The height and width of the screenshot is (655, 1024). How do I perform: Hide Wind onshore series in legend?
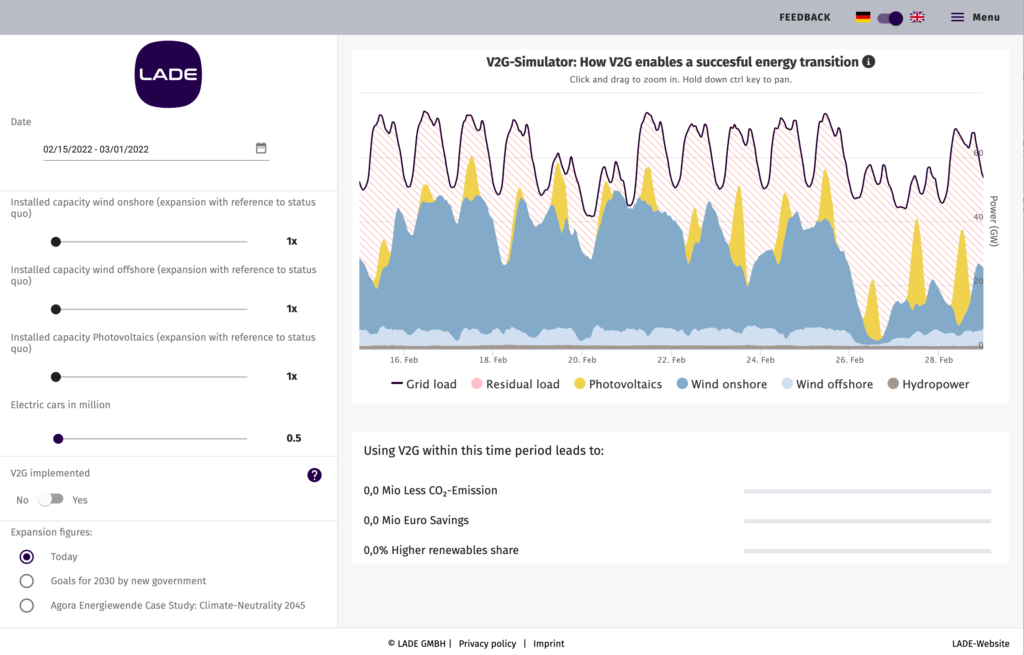click(721, 384)
